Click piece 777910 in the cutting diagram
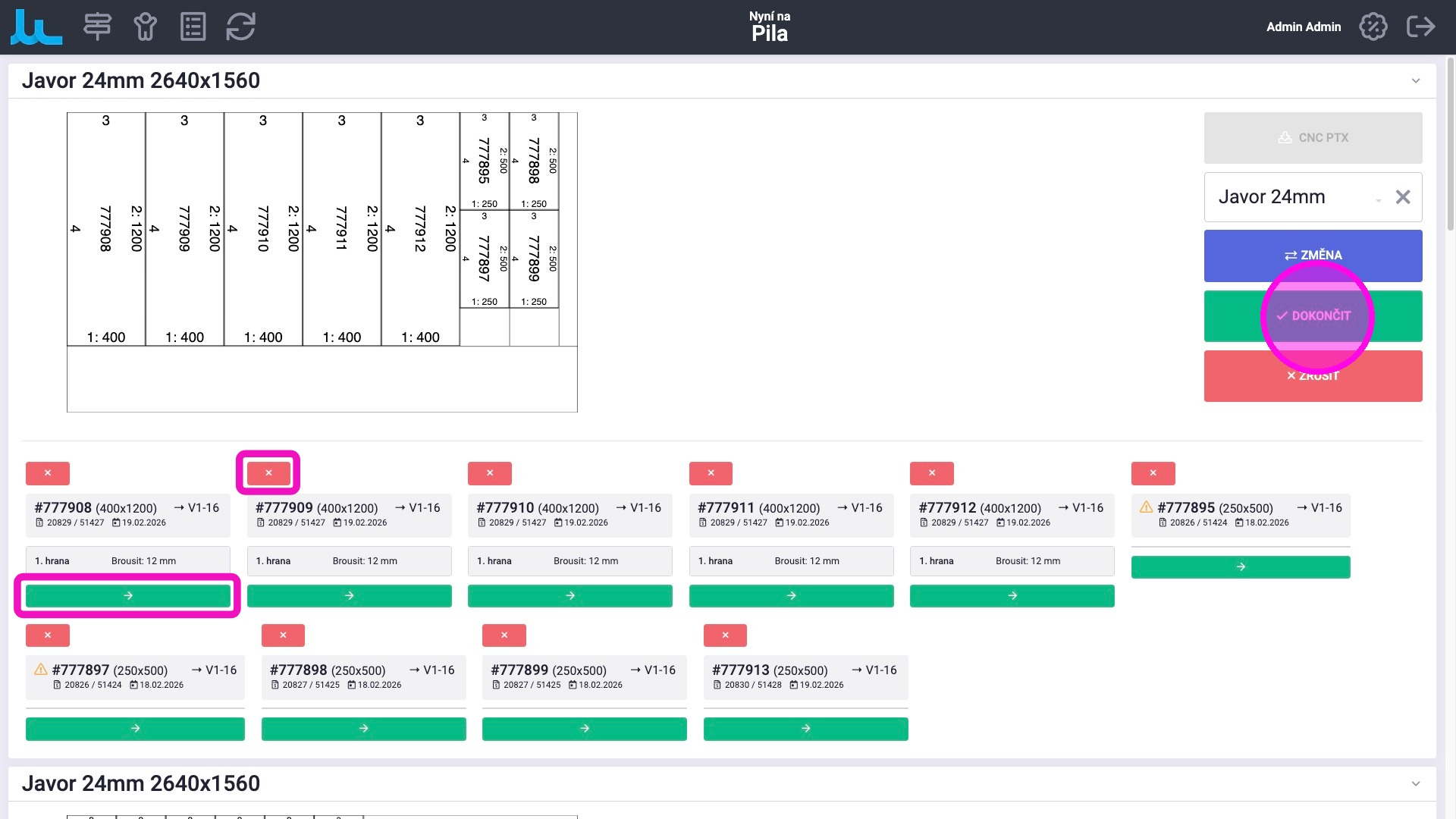This screenshot has width=1456, height=819. click(x=263, y=228)
